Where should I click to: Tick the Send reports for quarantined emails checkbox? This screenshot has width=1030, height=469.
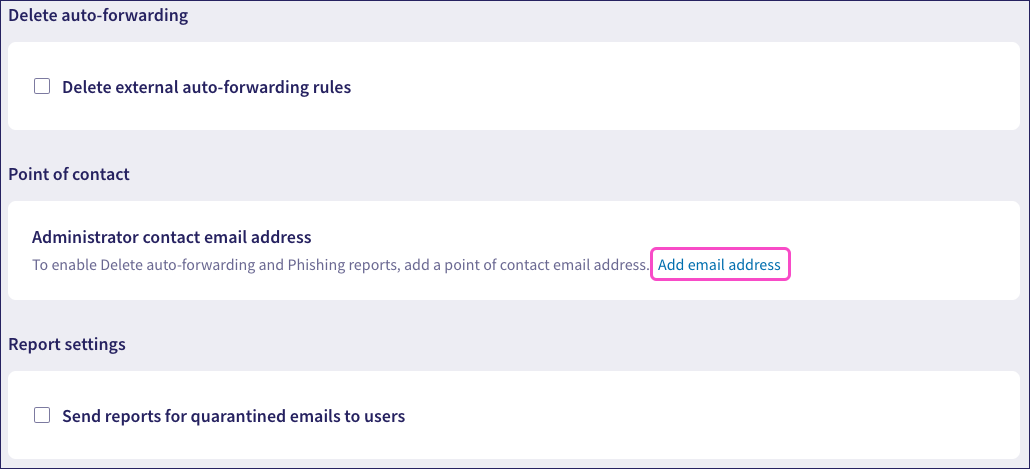[x=42, y=415]
